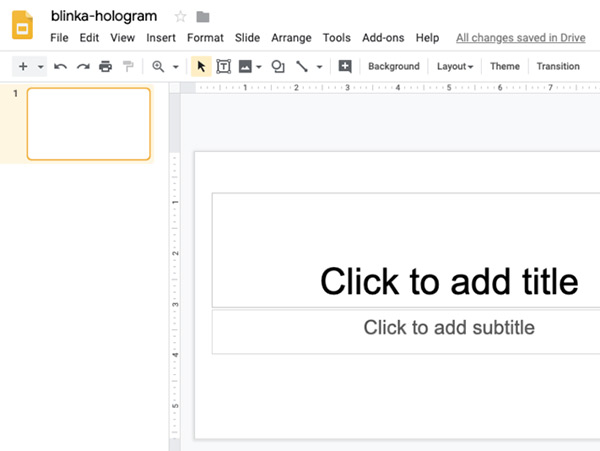
Task: Open the Insert menu
Action: [x=161, y=38]
